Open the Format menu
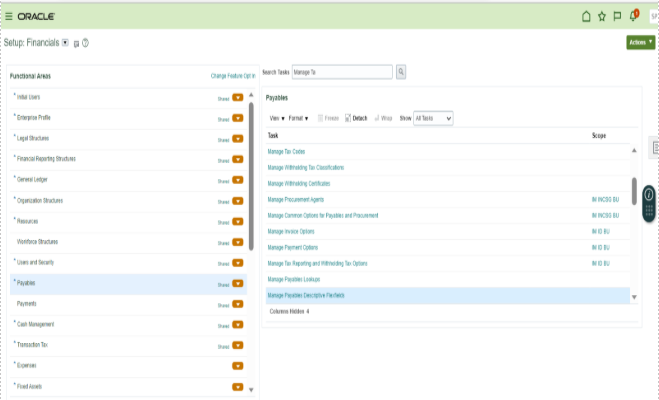Screen dimensions: 659x400 tap(298, 118)
